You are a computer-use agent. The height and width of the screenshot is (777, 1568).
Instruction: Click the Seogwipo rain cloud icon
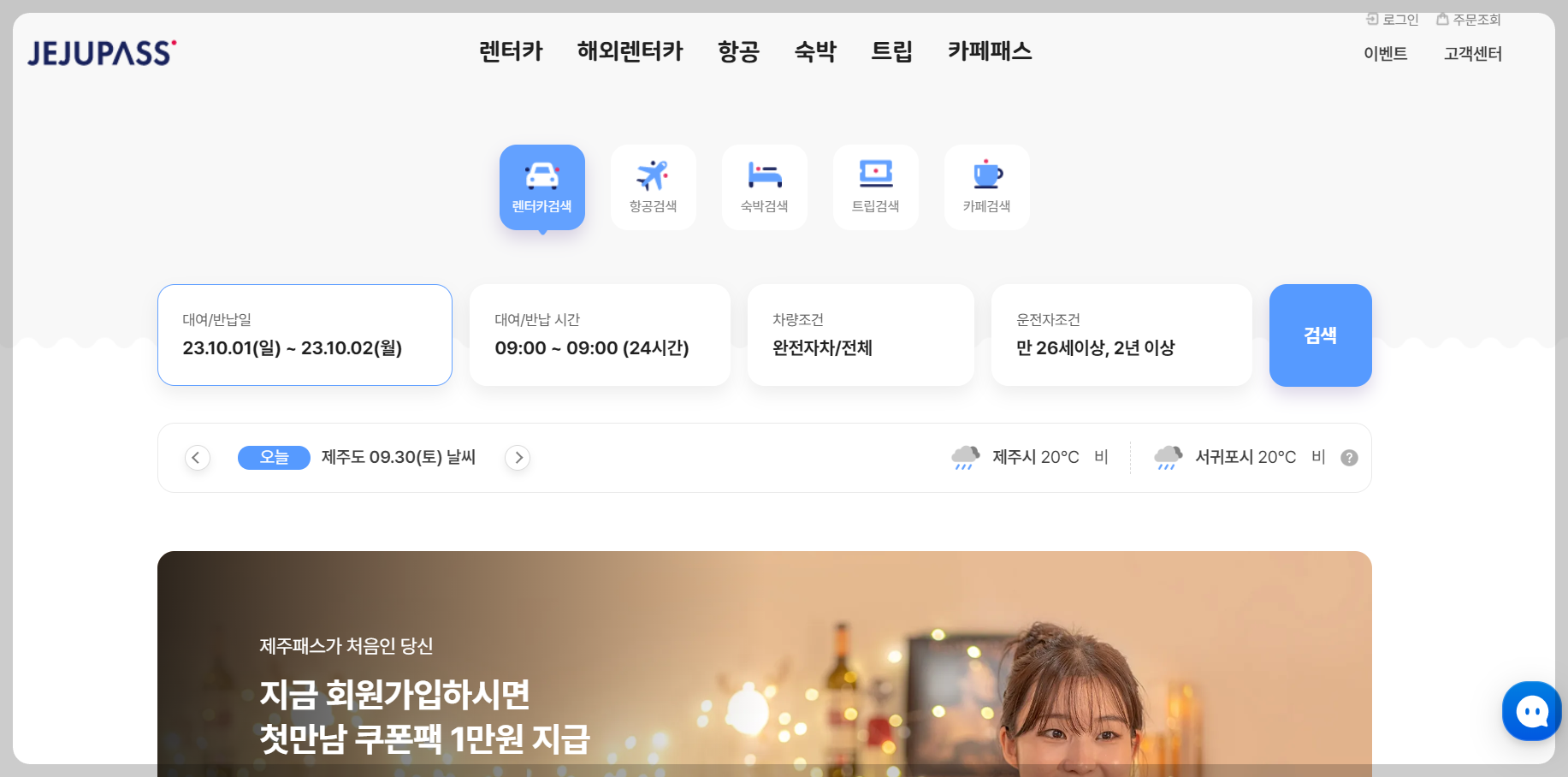pos(1169,458)
